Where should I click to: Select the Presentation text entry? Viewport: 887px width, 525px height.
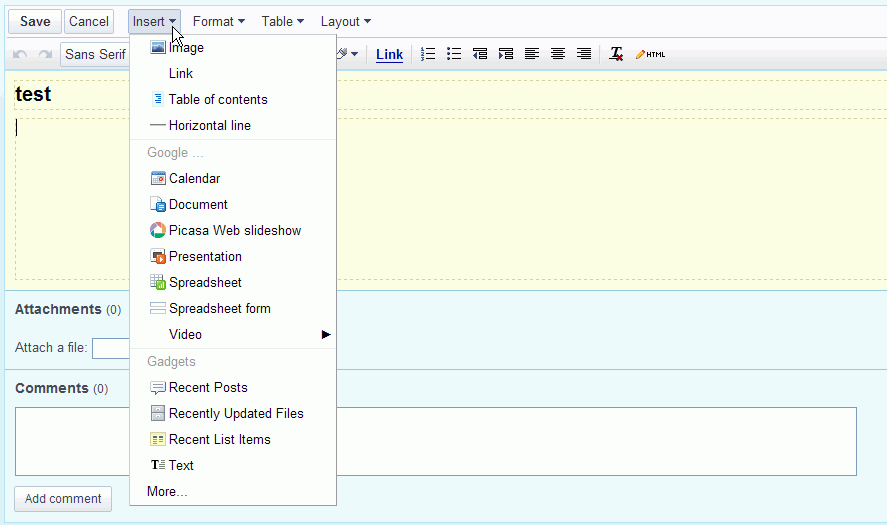205,257
